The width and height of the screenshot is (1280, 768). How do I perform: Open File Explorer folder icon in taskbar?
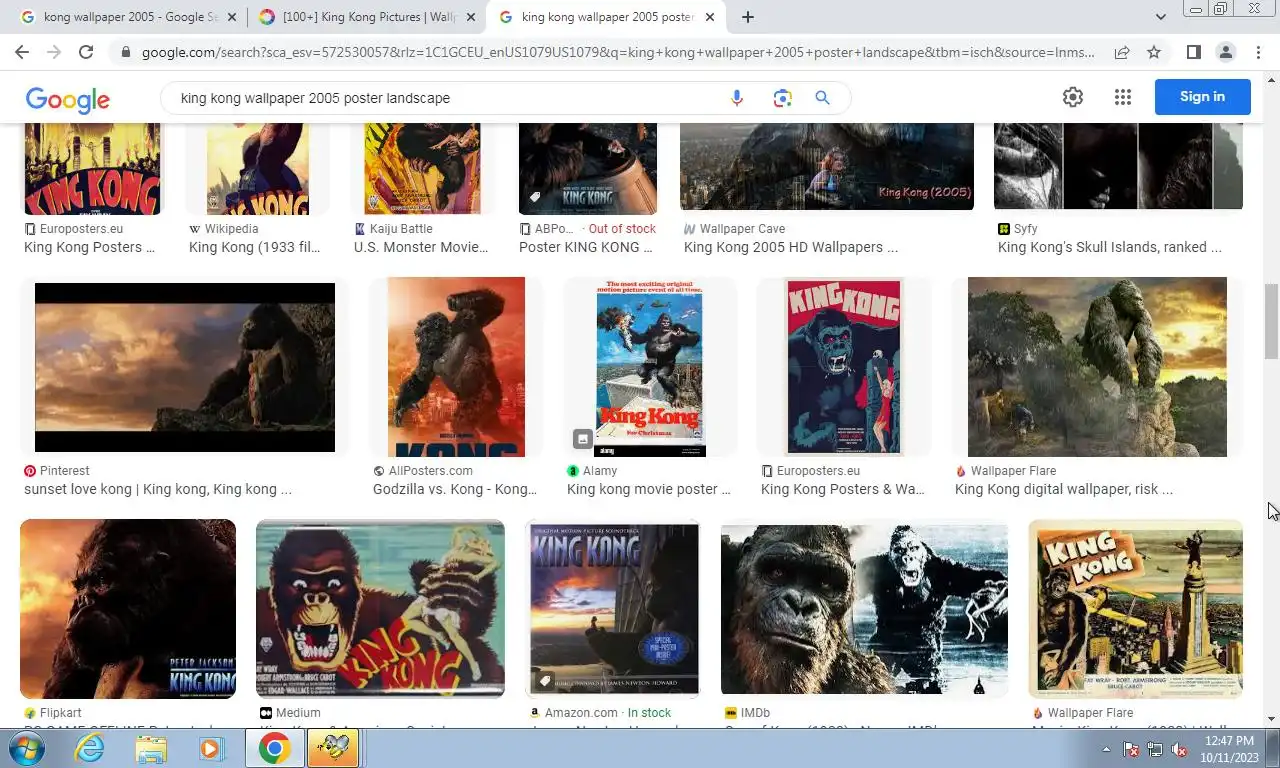[151, 748]
